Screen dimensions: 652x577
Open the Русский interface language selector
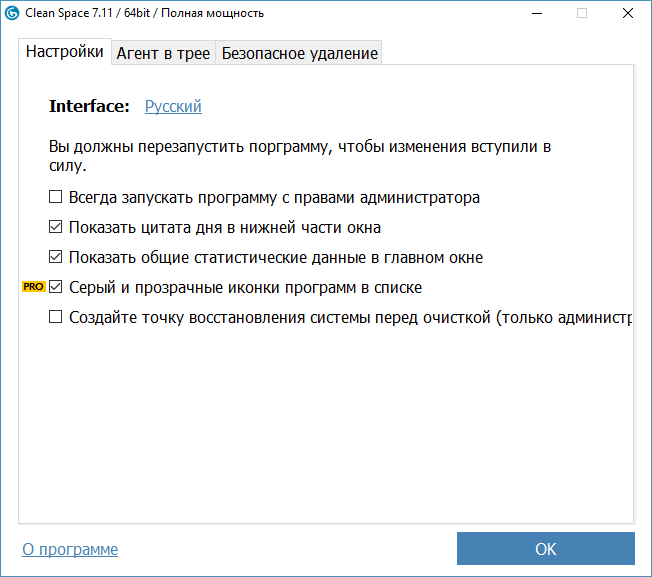173,106
